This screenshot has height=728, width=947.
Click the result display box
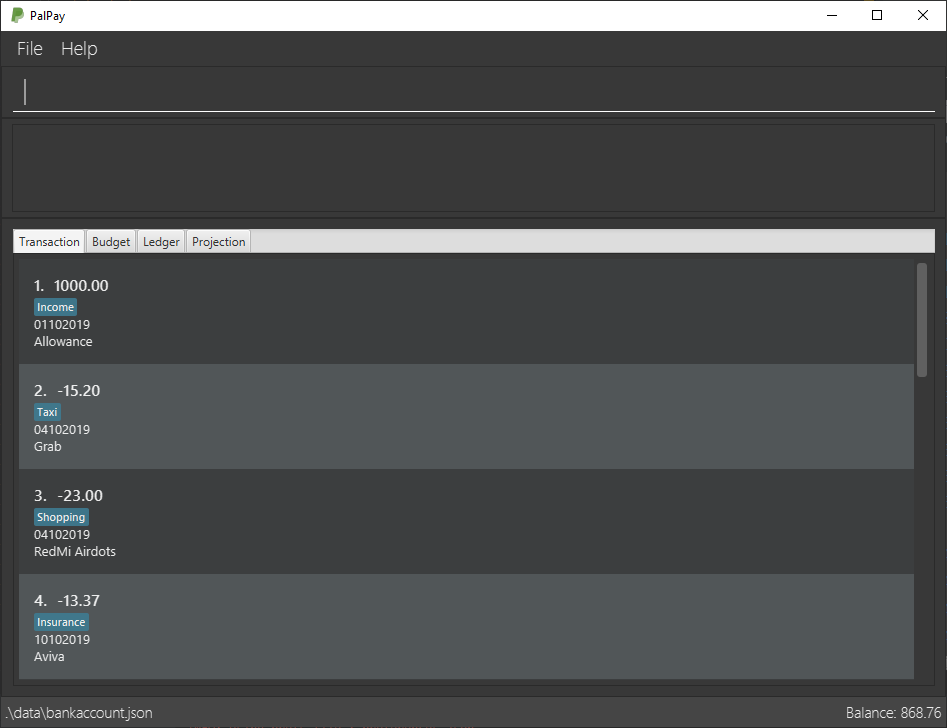[x=474, y=168]
